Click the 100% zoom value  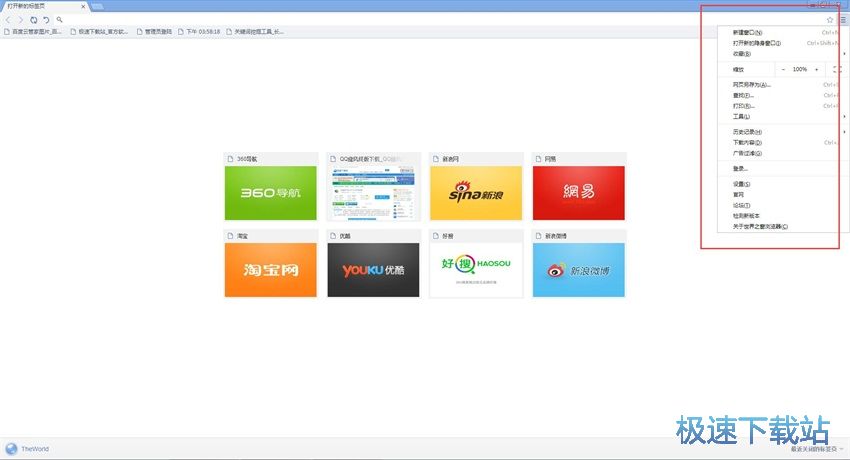coord(800,69)
